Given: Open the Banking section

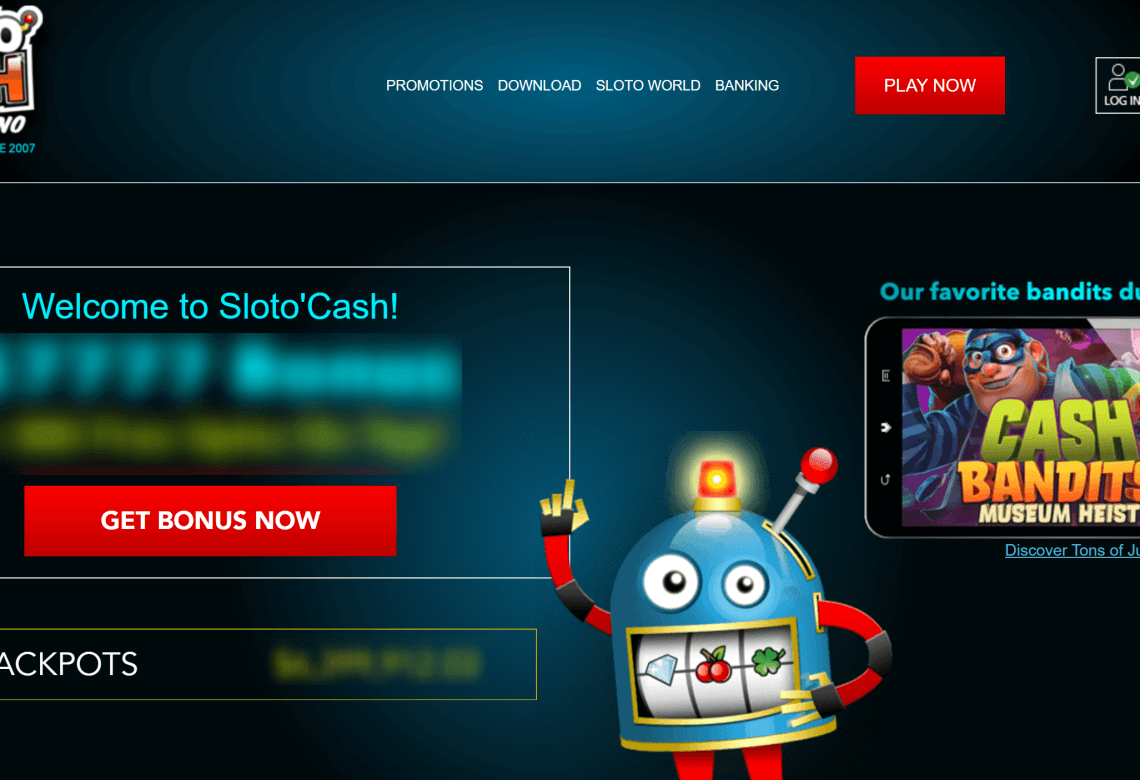Looking at the screenshot, I should coord(747,86).
